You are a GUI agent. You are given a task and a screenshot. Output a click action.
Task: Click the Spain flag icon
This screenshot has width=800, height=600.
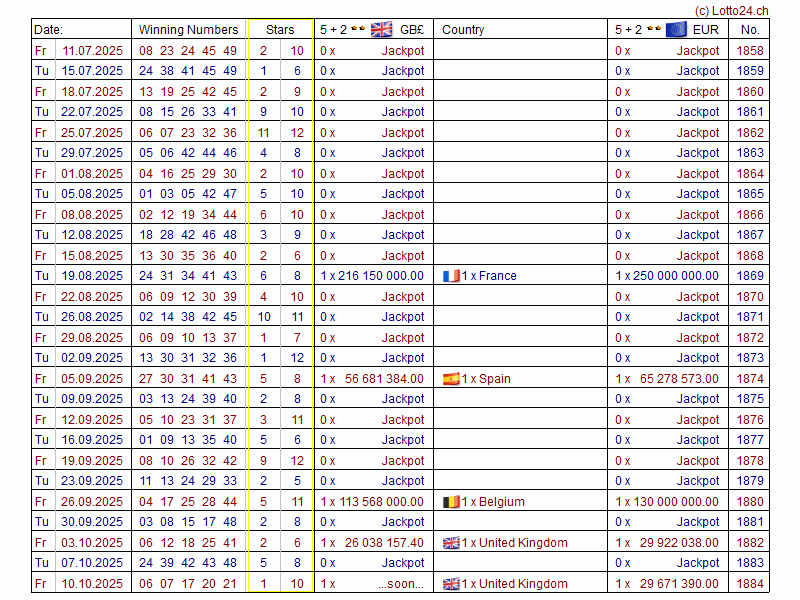451,379
